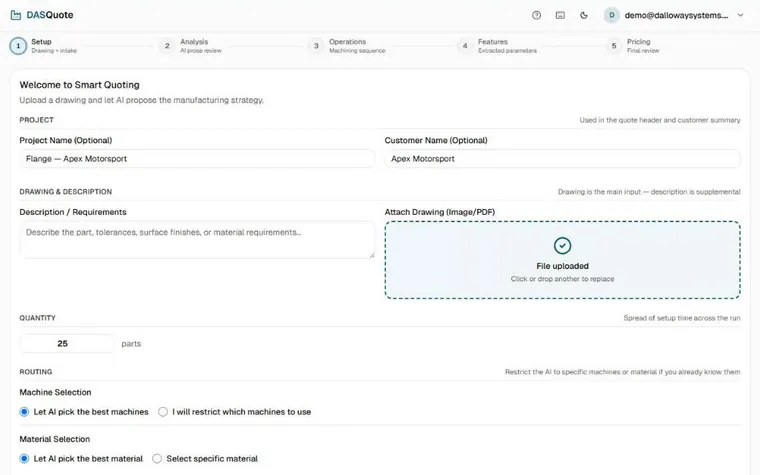The width and height of the screenshot is (760, 475).
Task: Click 'Used in the quote header' hint text
Action: 660,120
